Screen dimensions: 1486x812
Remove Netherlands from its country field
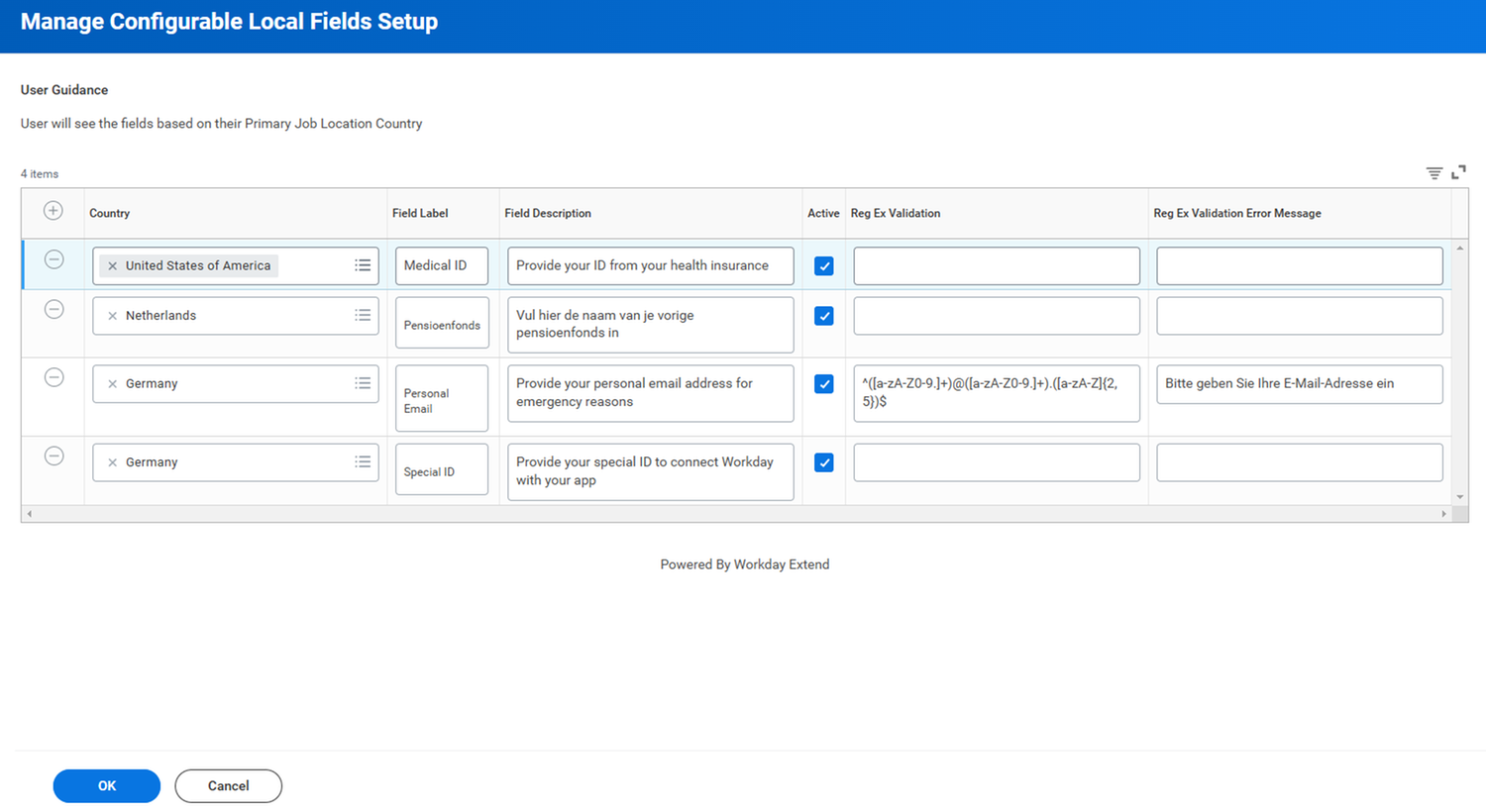pyautogui.click(x=113, y=315)
